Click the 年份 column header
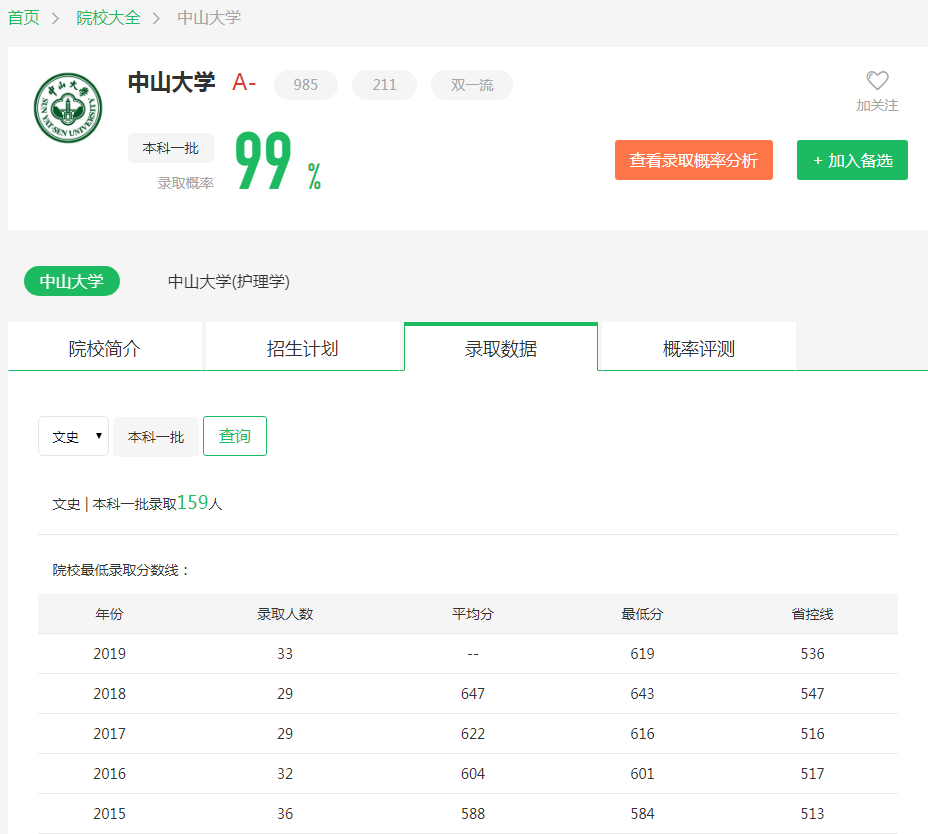Image resolution: width=928 pixels, height=834 pixels. click(x=109, y=614)
